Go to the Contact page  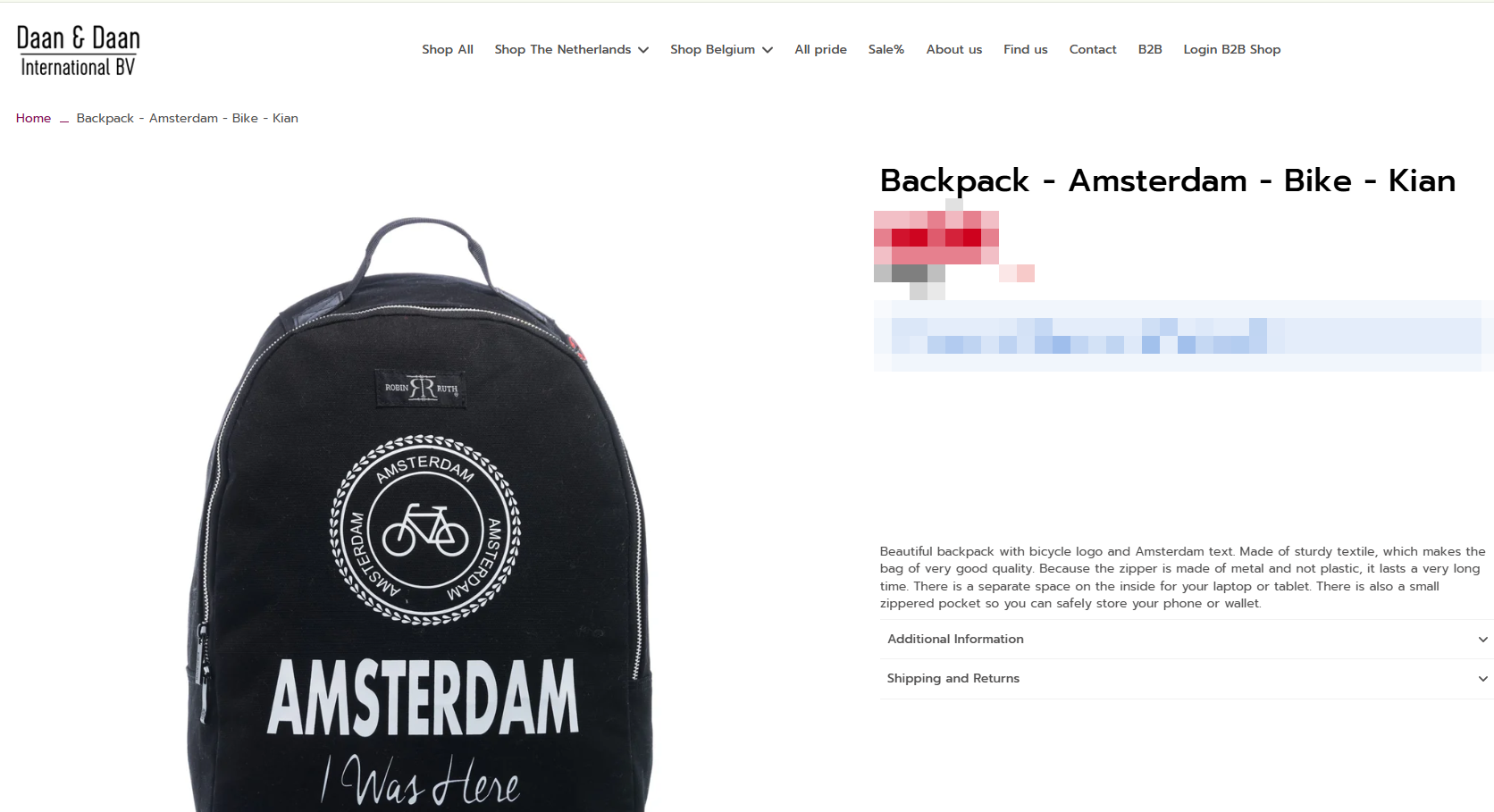pyautogui.click(x=1093, y=49)
